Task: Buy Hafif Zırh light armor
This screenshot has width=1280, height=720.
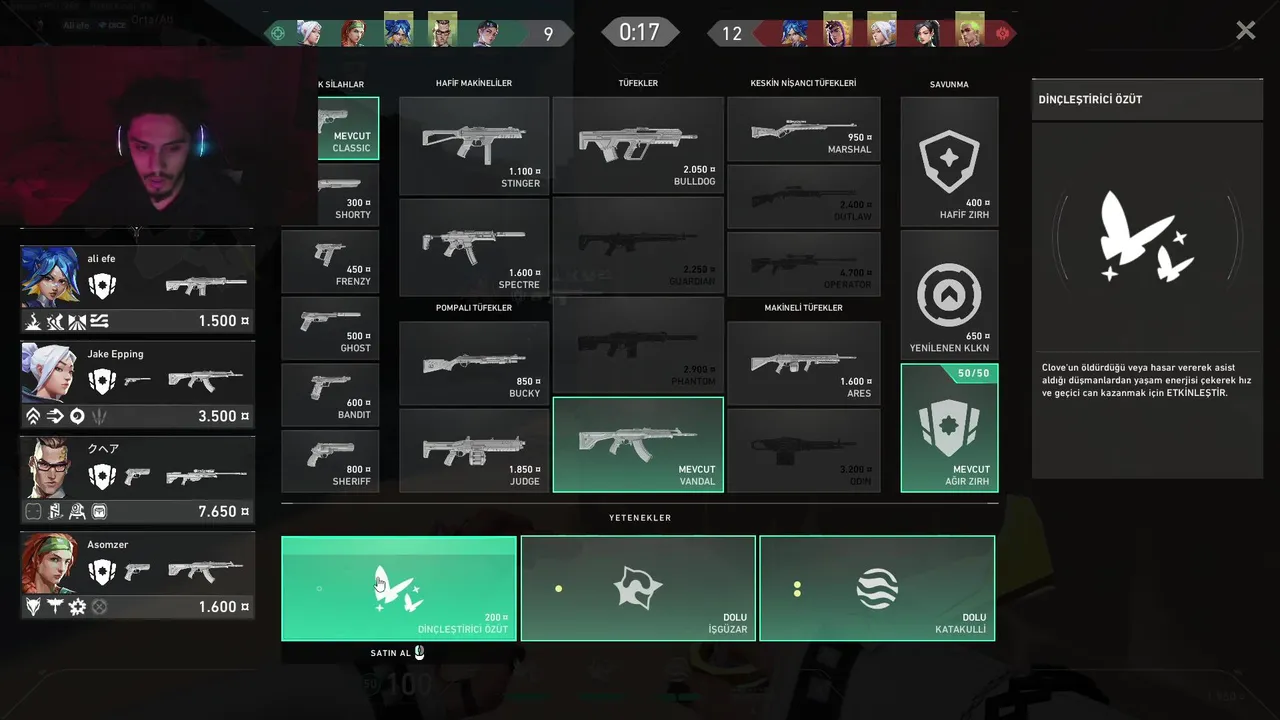Action: 949,161
